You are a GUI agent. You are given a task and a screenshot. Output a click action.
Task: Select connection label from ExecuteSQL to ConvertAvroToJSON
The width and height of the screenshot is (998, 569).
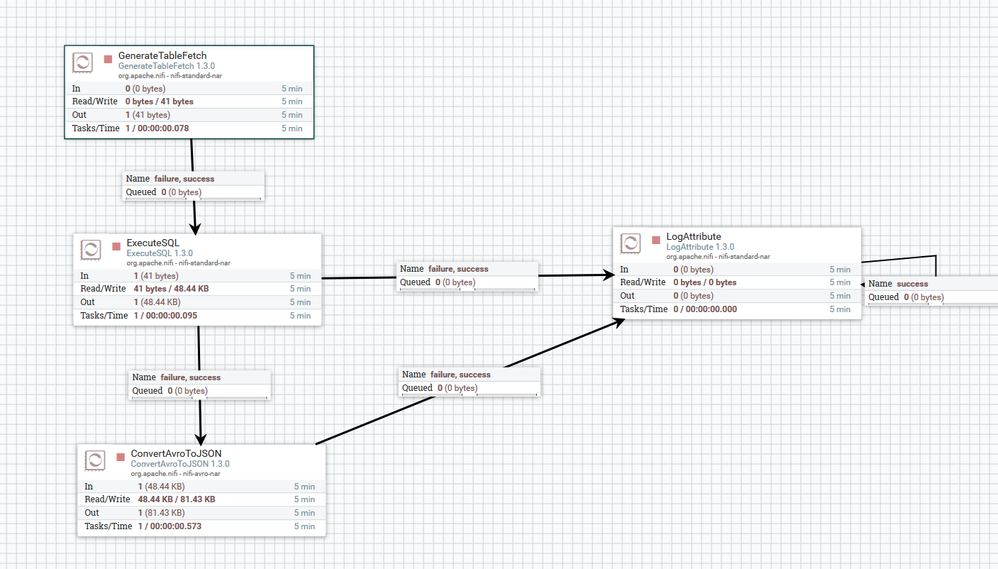tap(200, 384)
